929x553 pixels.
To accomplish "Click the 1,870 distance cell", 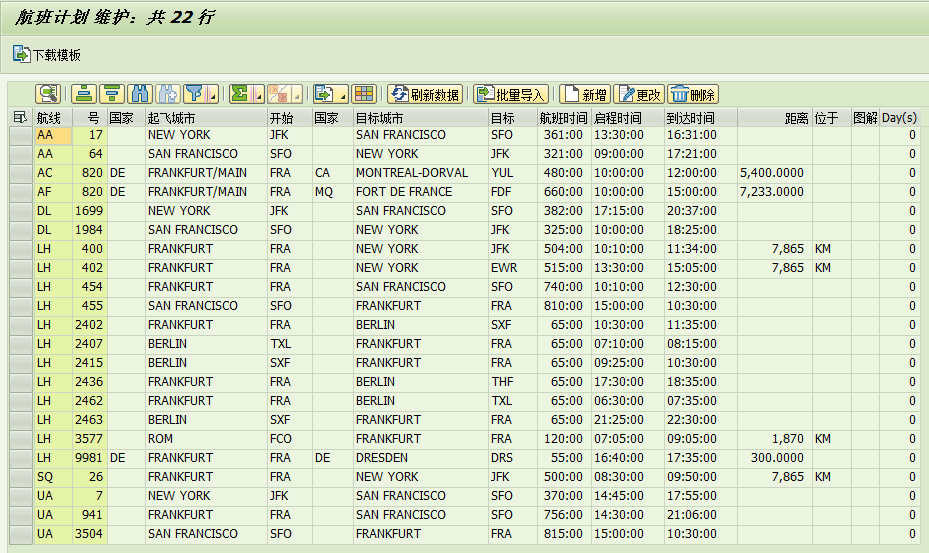I will (774, 439).
